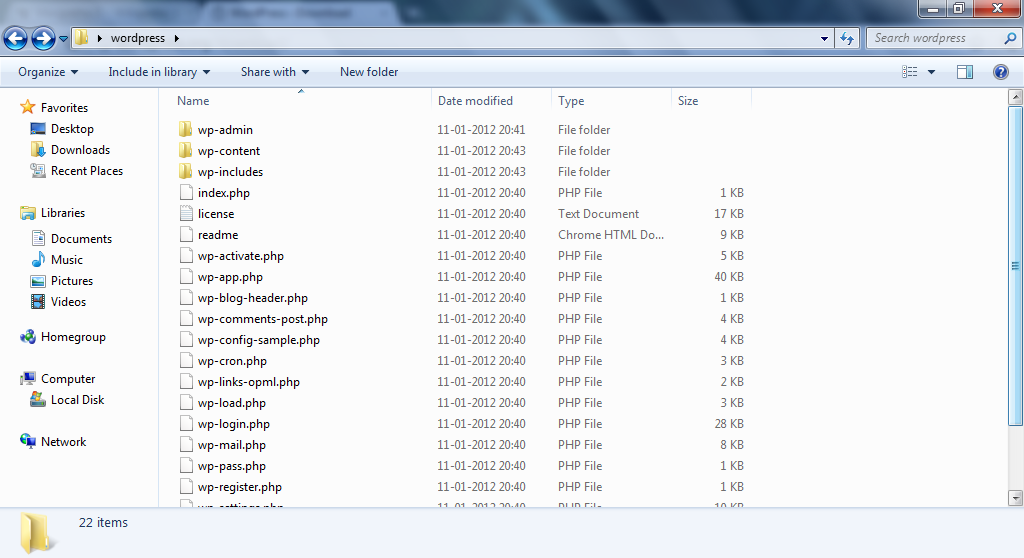Click the wp-blog-header.php file icon
The image size is (1024, 558).
pyautogui.click(x=186, y=297)
